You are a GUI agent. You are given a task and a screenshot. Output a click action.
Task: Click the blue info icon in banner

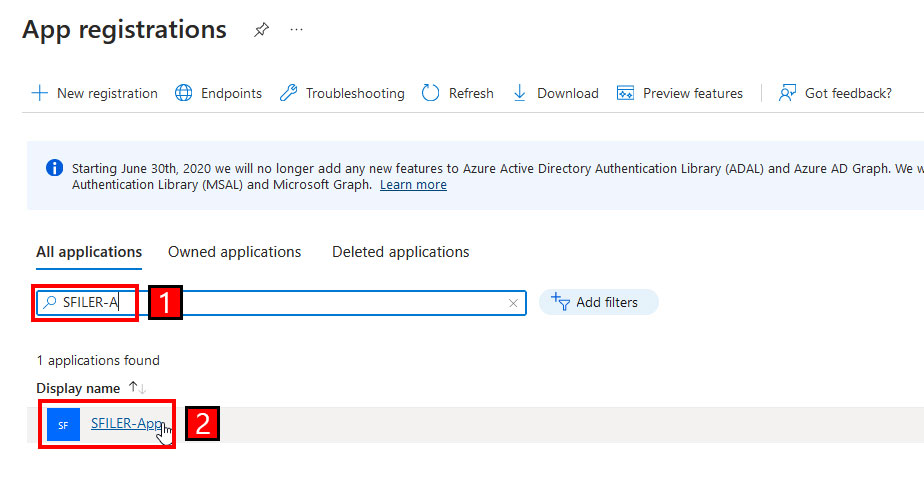(54, 168)
